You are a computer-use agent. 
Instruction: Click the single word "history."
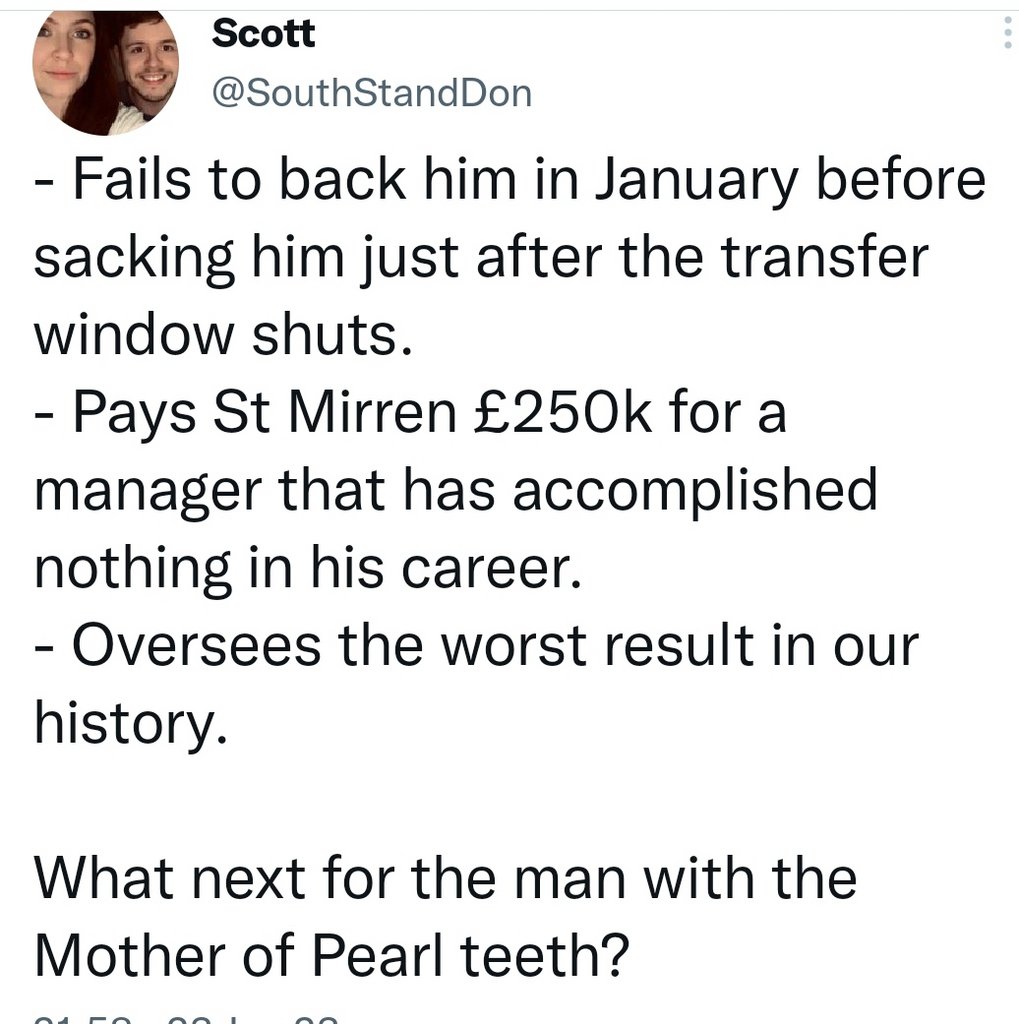(127, 720)
